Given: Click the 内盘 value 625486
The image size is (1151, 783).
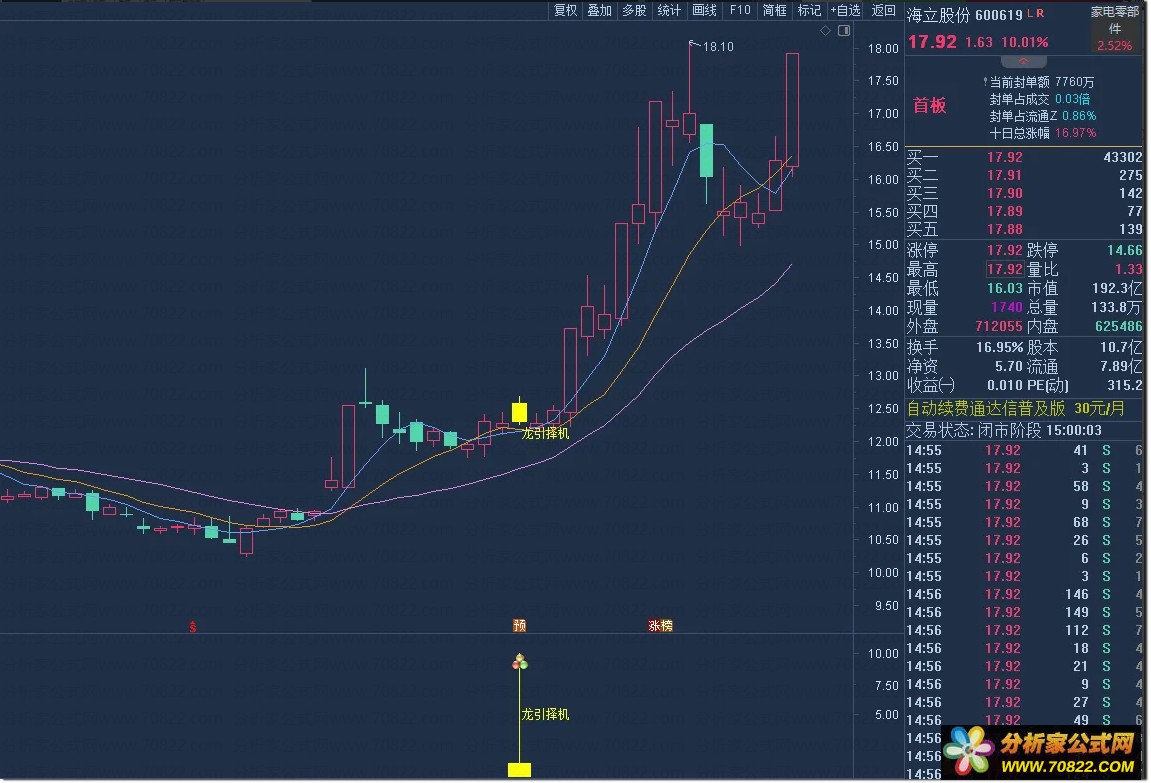Looking at the screenshot, I should (1119, 327).
